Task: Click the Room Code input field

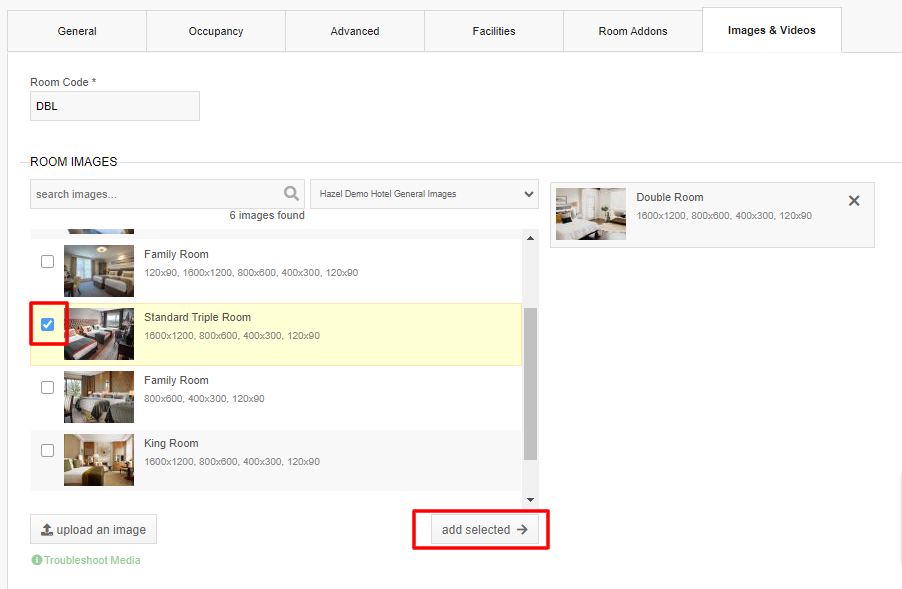Action: pyautogui.click(x=115, y=106)
